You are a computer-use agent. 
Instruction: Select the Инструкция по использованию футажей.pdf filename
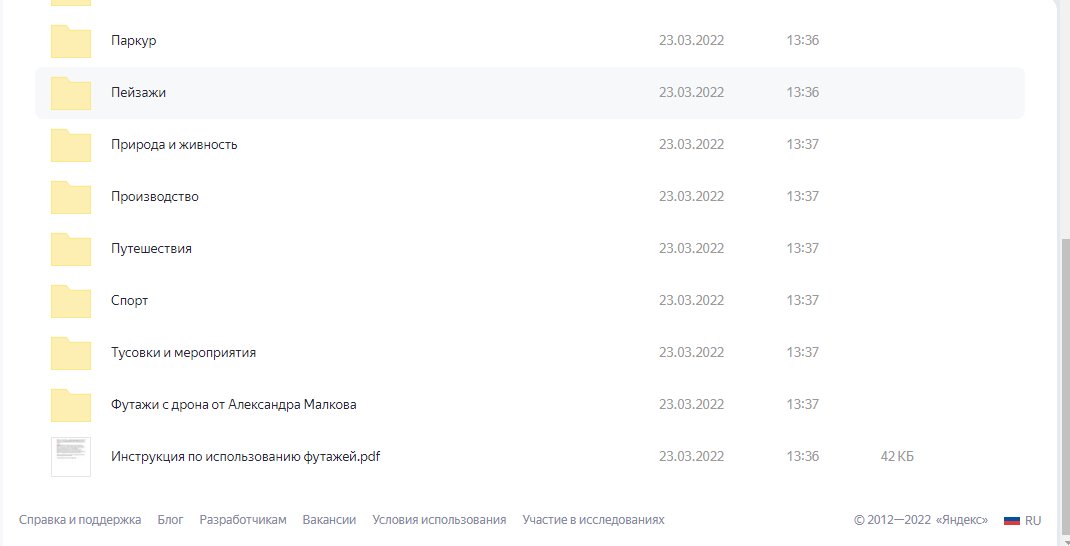245,457
